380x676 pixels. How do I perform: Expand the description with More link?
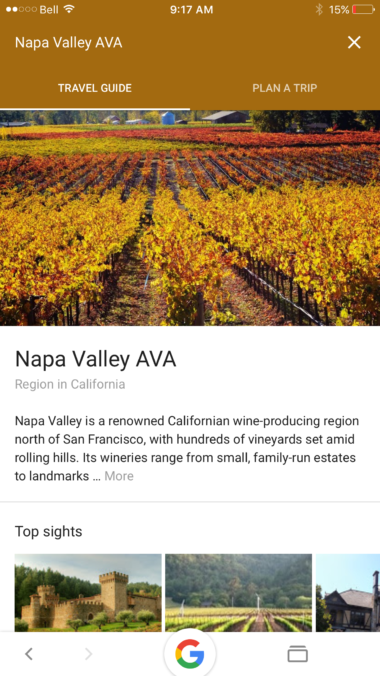tap(119, 476)
